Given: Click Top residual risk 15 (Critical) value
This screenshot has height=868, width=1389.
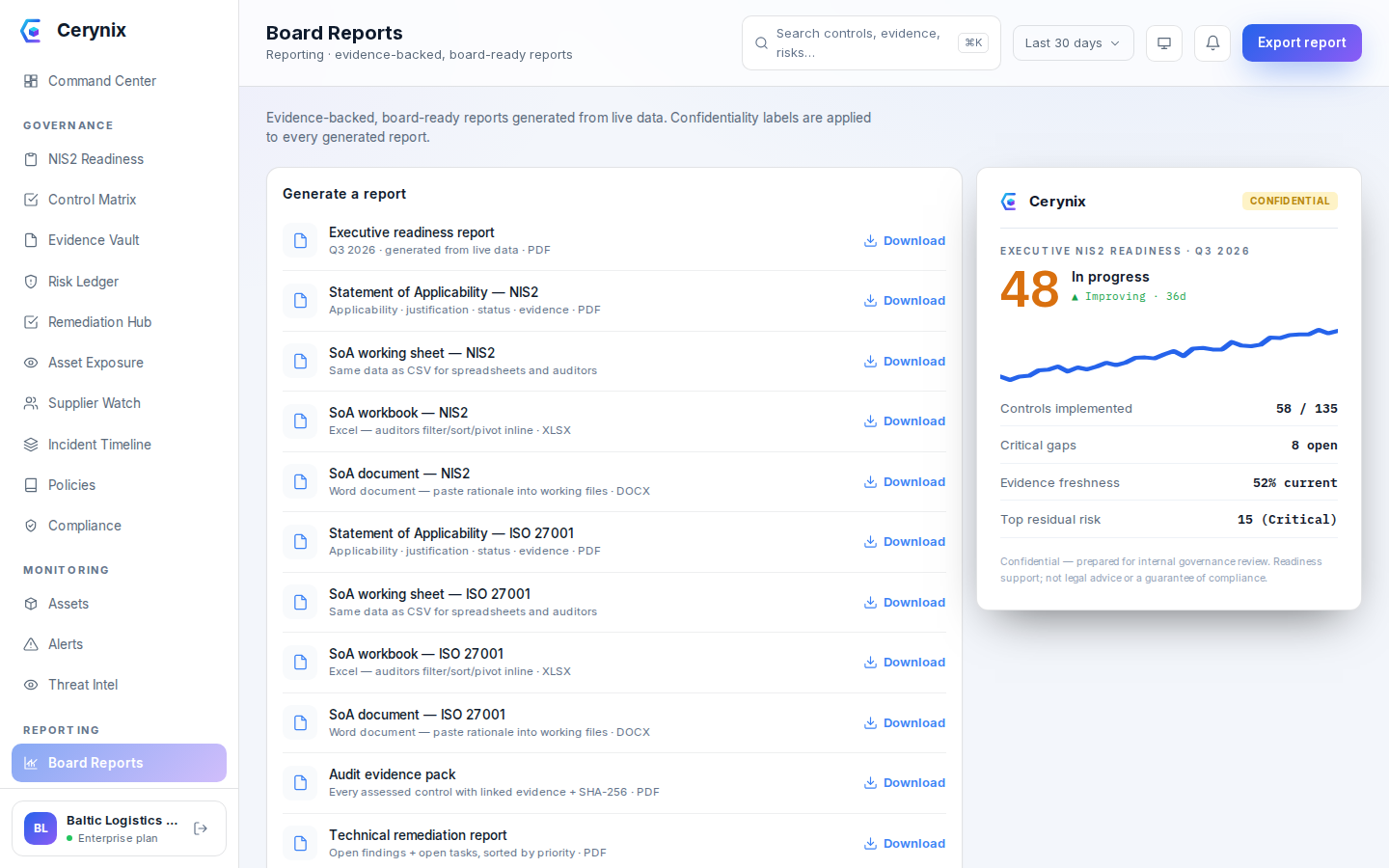Looking at the screenshot, I should (x=1287, y=520).
